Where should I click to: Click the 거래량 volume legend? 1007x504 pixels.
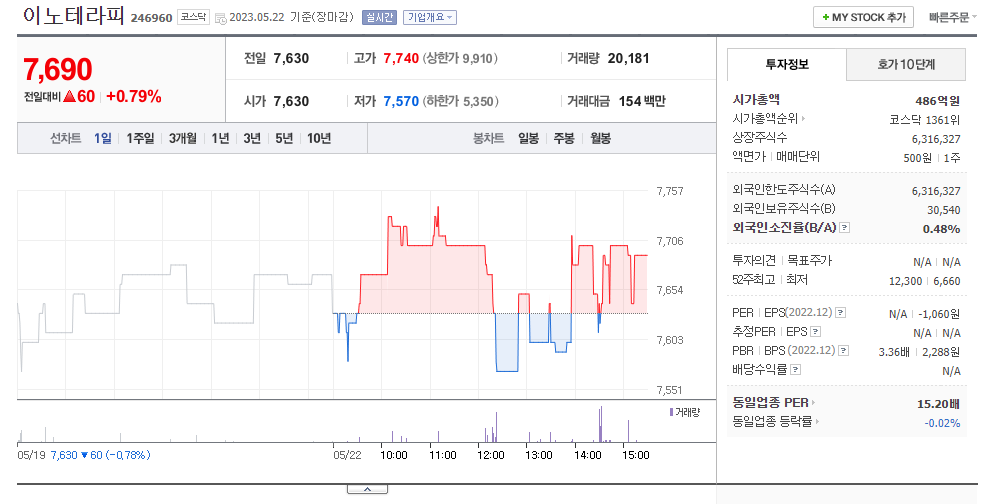tap(685, 412)
